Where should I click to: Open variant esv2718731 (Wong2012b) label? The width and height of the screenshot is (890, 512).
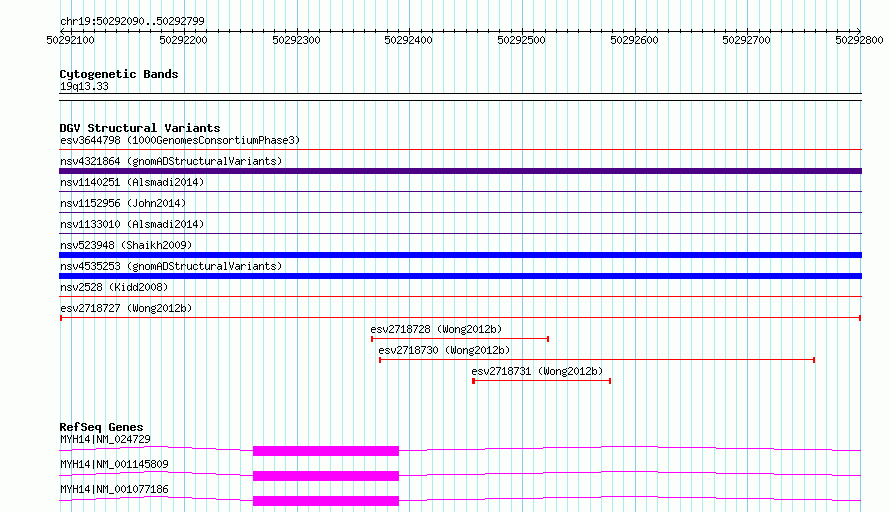coord(537,371)
